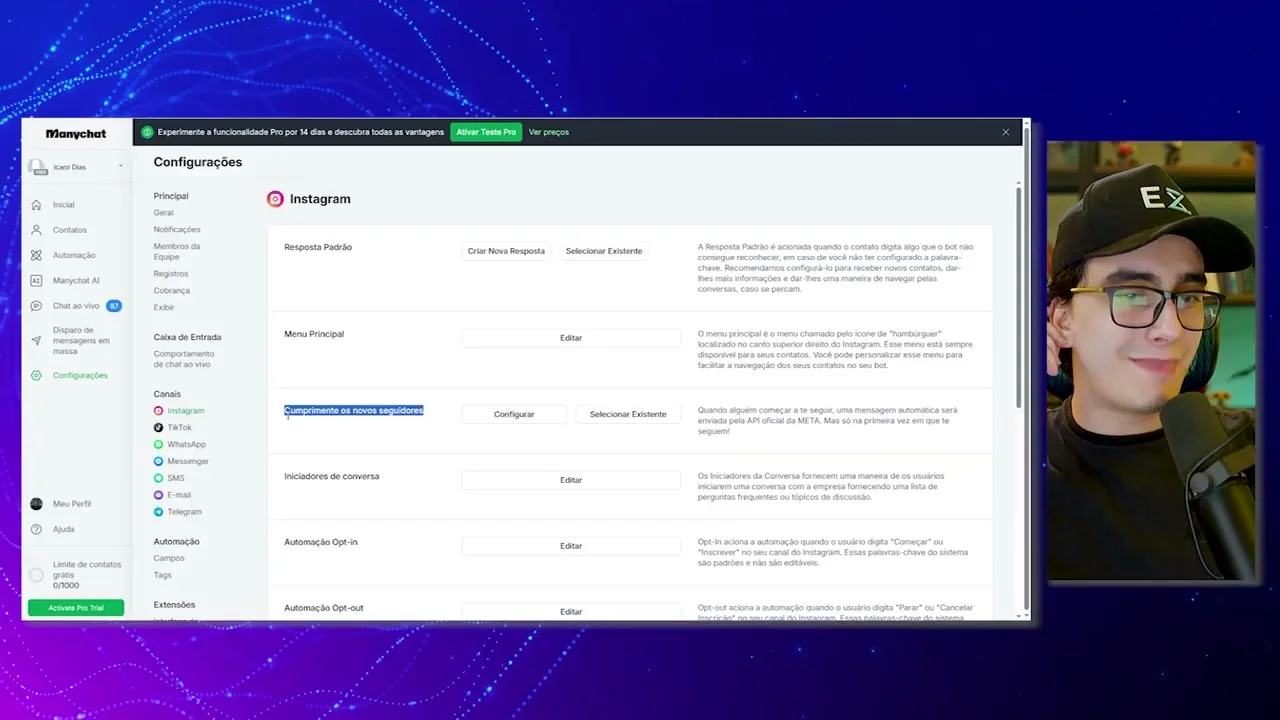Open the Automação sidebar icon
Image resolution: width=1280 pixels, height=720 pixels.
click(x=36, y=255)
